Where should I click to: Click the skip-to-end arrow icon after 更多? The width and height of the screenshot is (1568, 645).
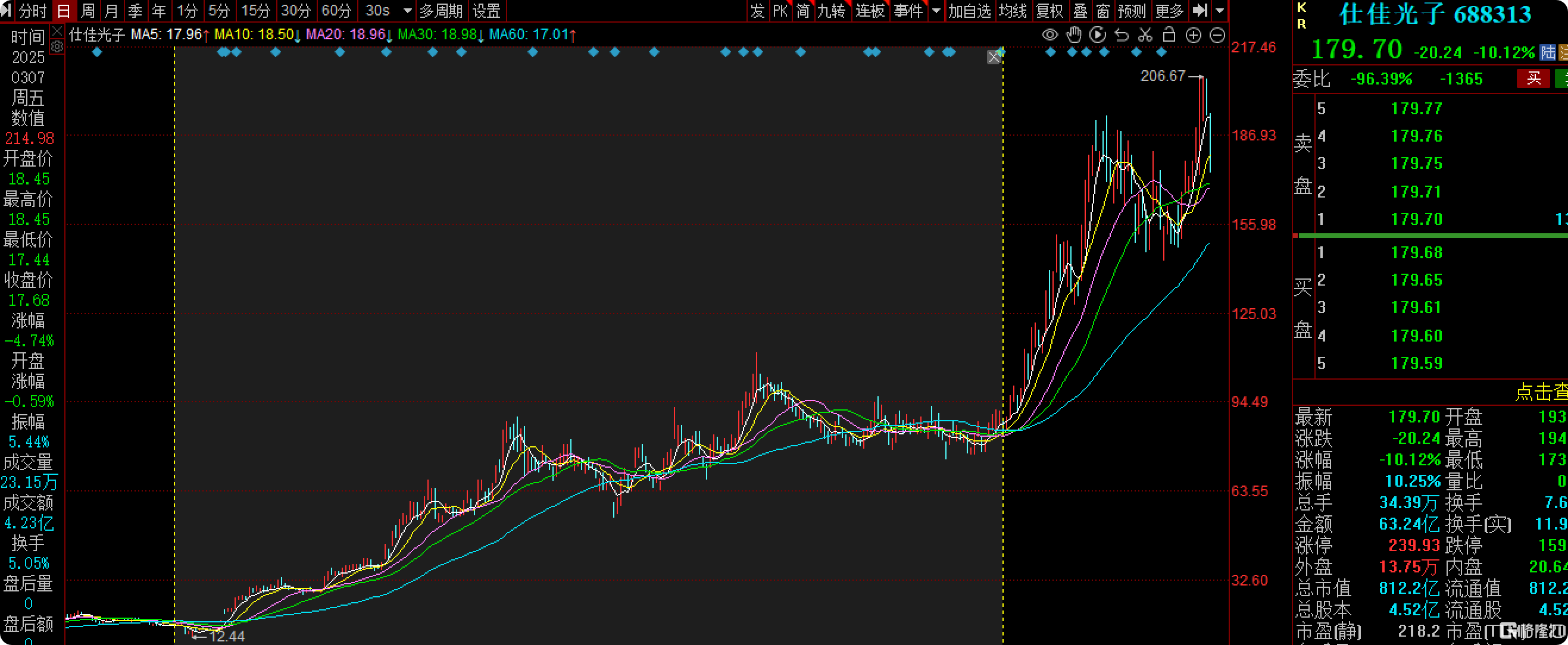1200,10
